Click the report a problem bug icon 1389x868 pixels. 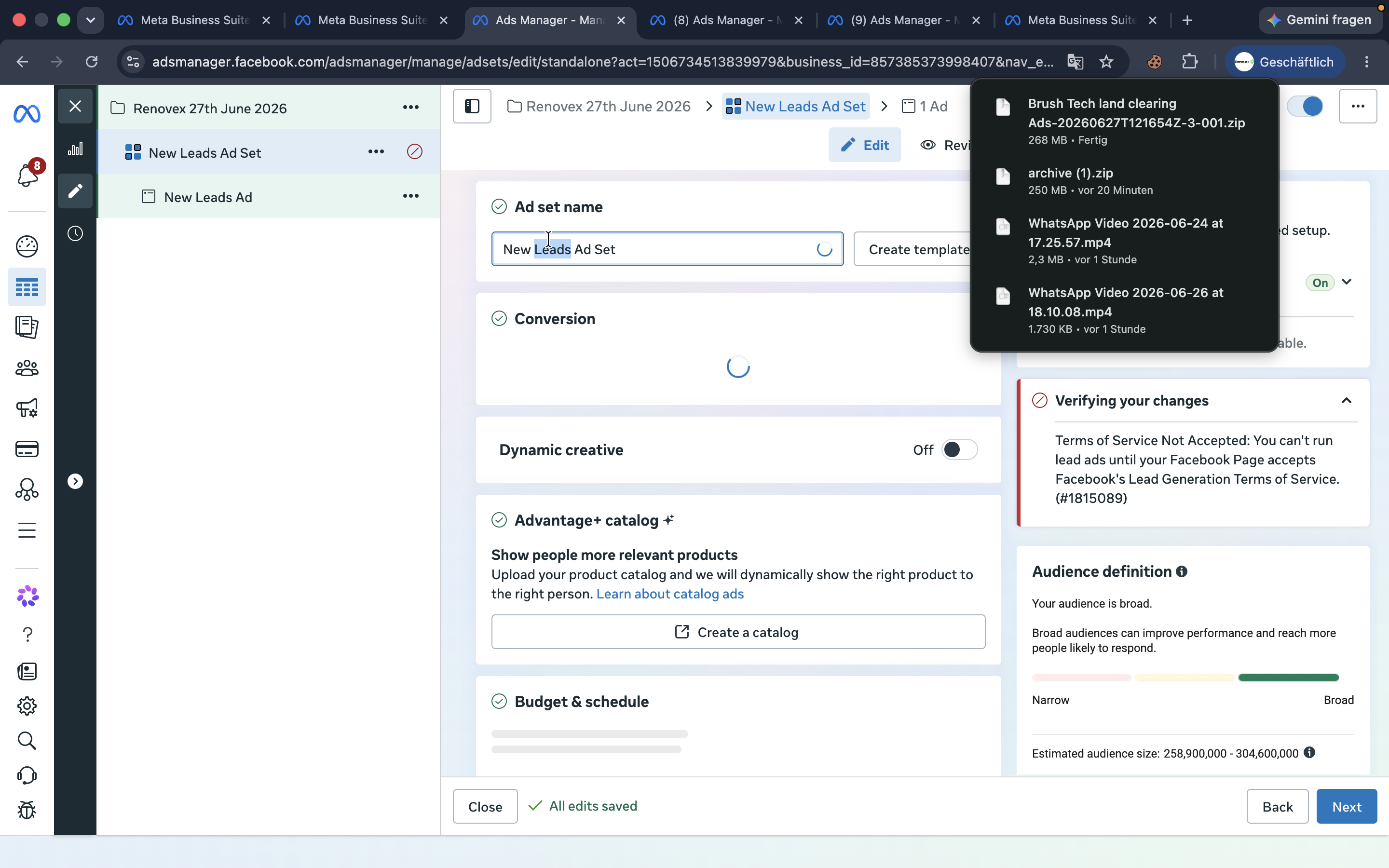(x=27, y=810)
